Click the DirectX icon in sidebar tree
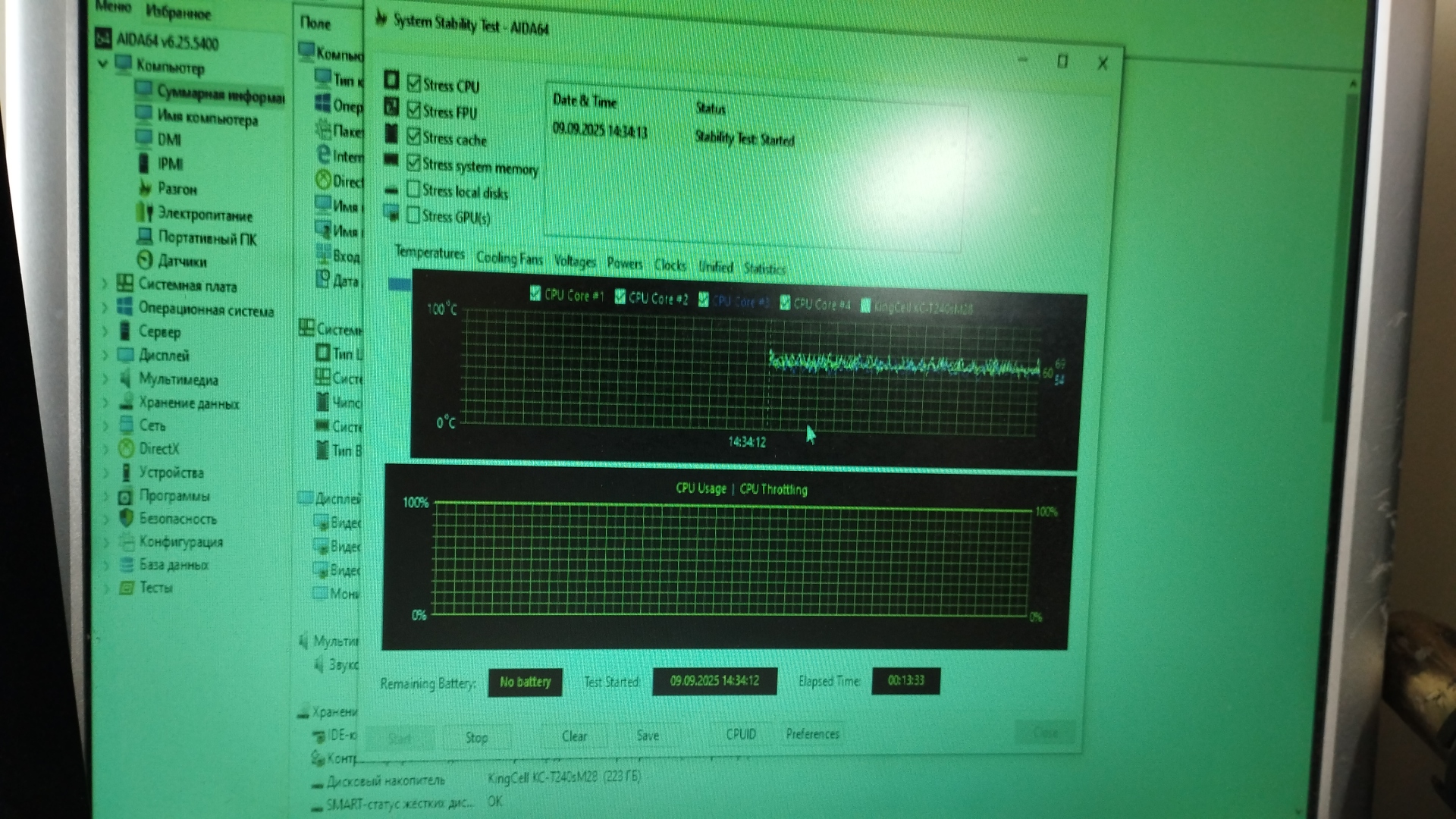 pyautogui.click(x=126, y=448)
